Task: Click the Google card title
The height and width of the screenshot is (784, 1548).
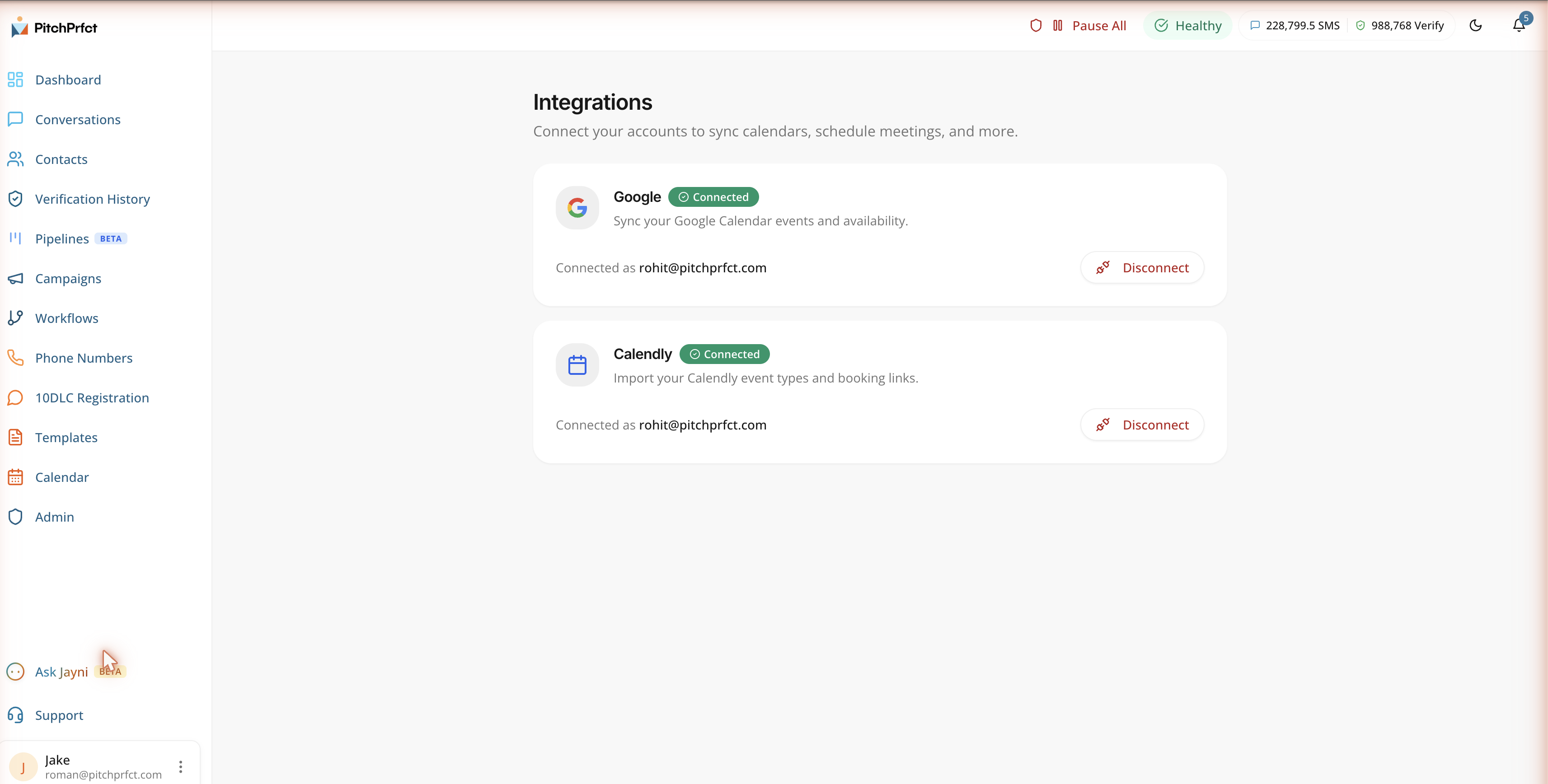Action: 637,197
